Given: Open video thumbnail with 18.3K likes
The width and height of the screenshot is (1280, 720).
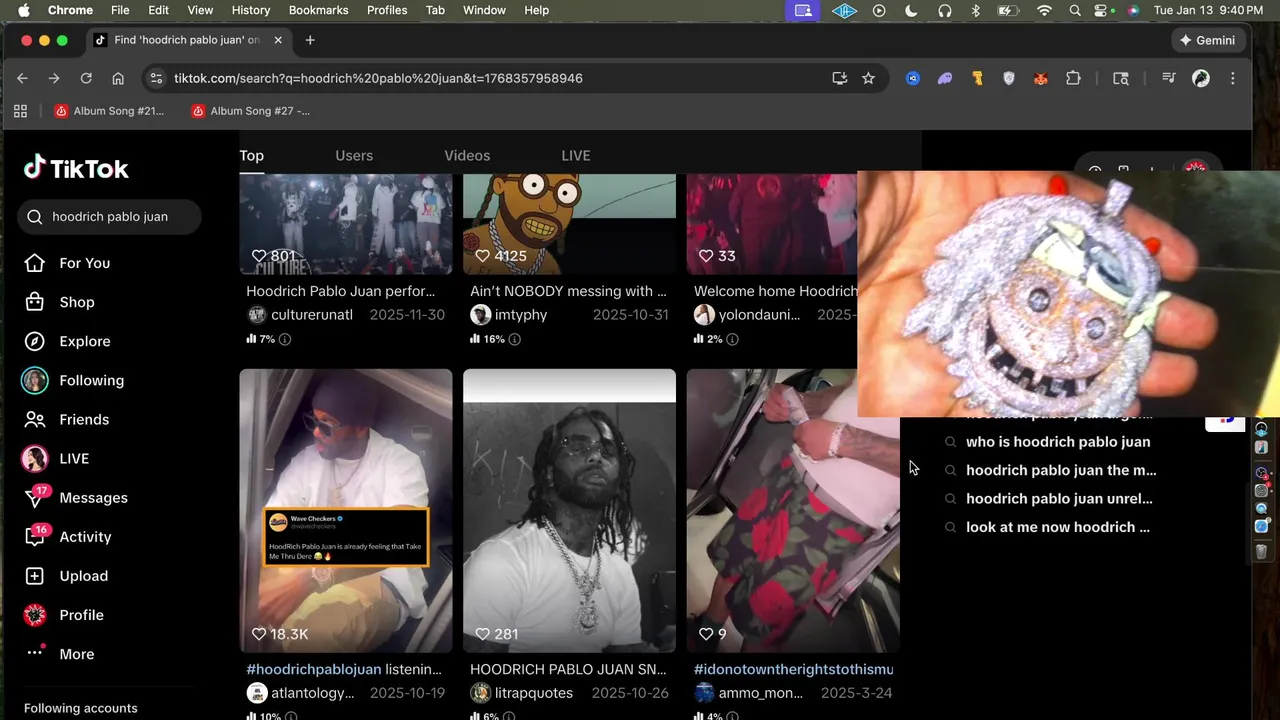Looking at the screenshot, I should click(x=346, y=511).
